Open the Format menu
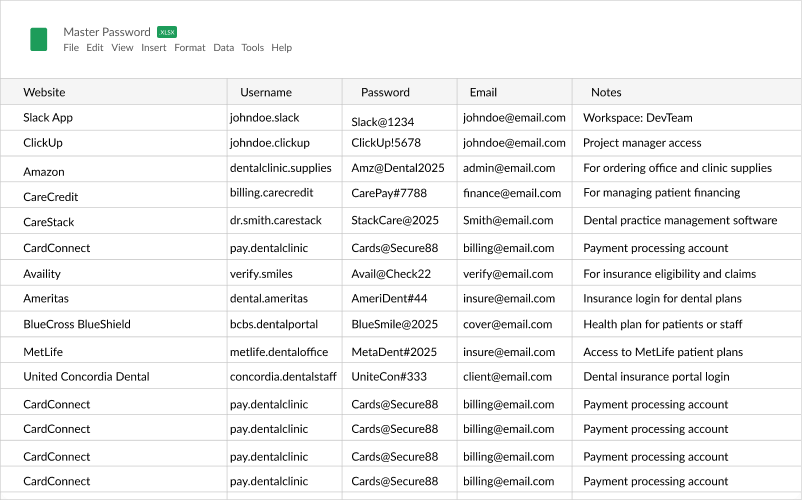The height and width of the screenshot is (500, 802). (190, 48)
